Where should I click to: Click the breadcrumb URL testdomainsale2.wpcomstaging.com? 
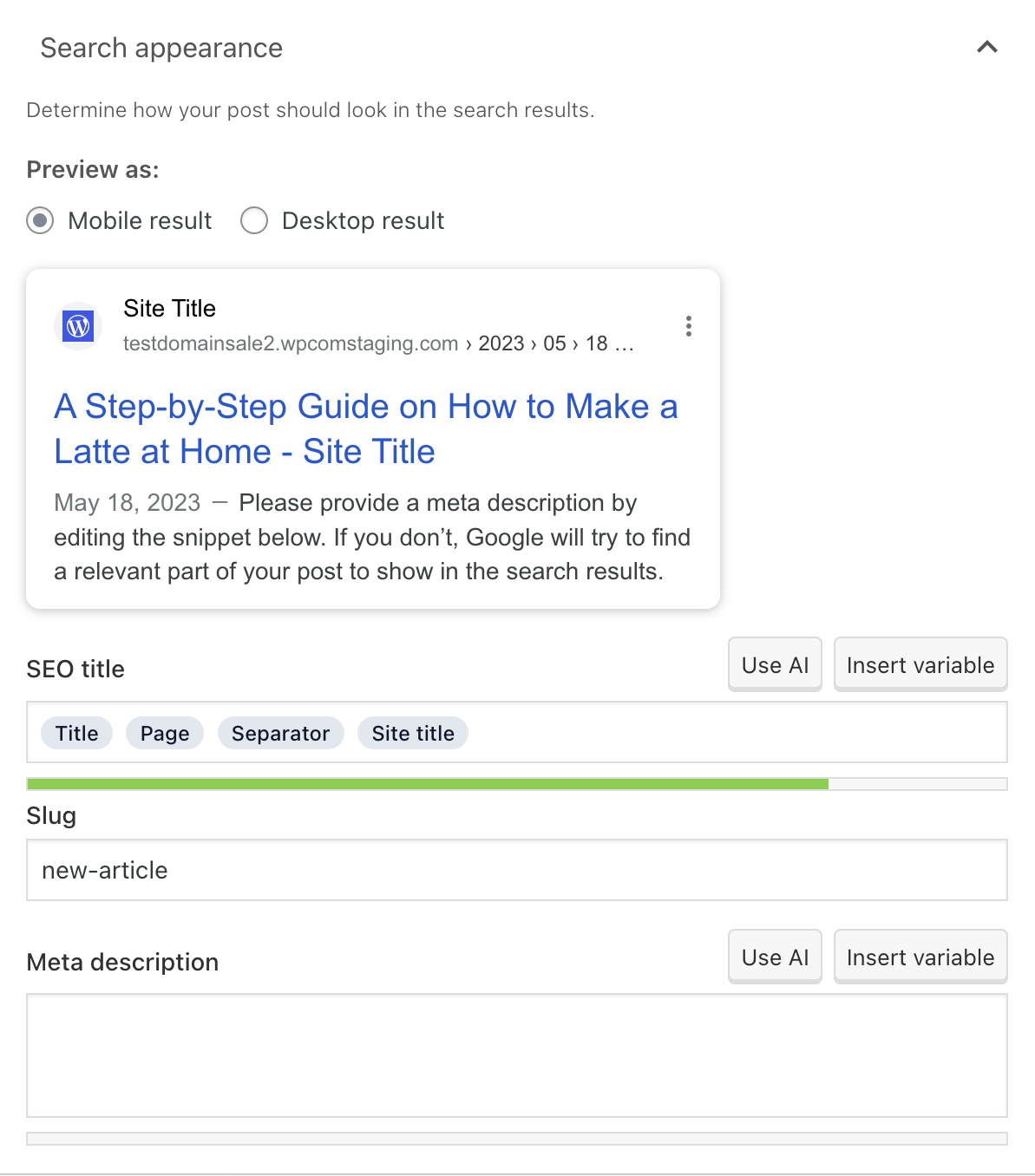(291, 343)
